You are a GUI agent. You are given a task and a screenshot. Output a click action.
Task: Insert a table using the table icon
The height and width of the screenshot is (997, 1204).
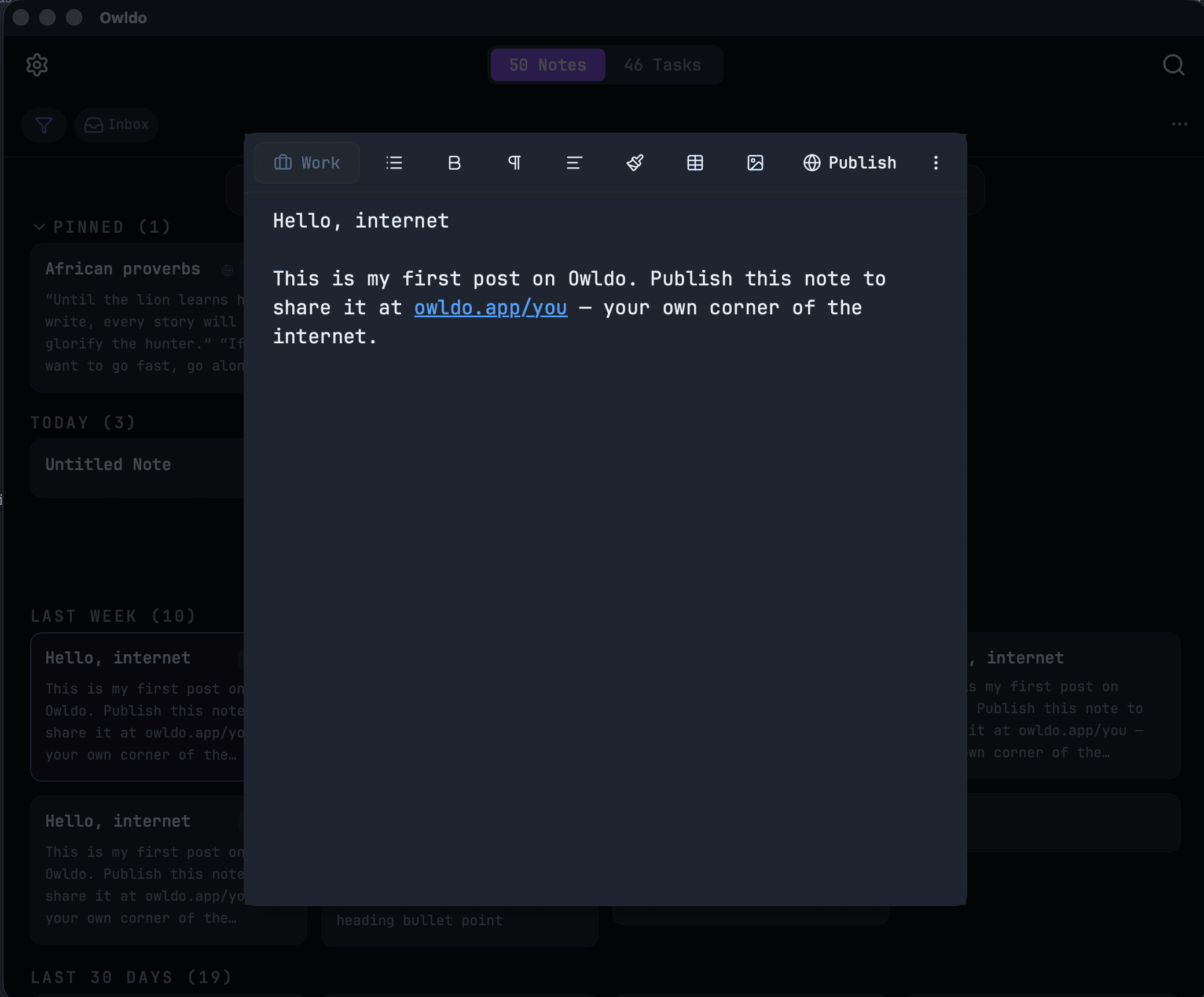coord(695,163)
